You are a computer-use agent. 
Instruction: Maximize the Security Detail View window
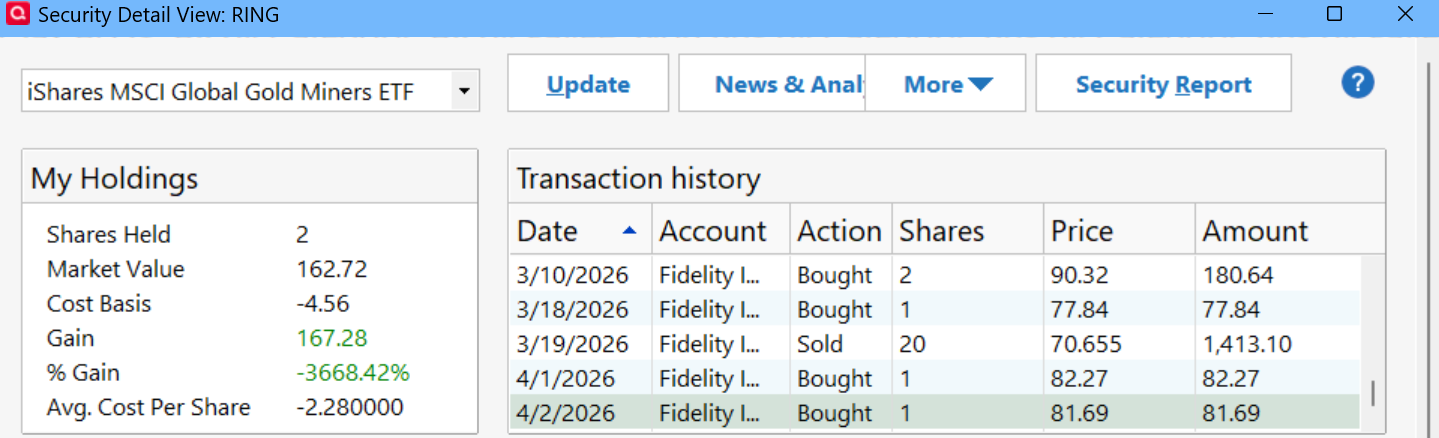[1334, 14]
